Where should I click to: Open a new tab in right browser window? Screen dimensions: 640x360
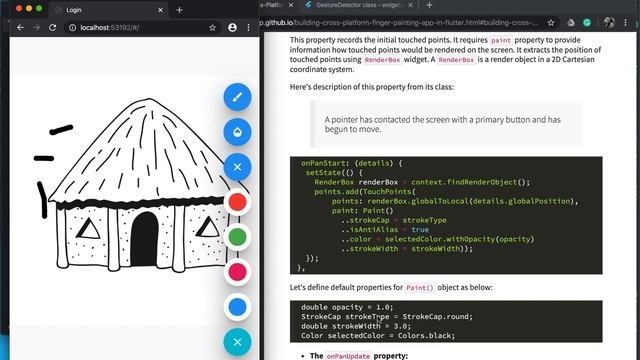point(429,5)
